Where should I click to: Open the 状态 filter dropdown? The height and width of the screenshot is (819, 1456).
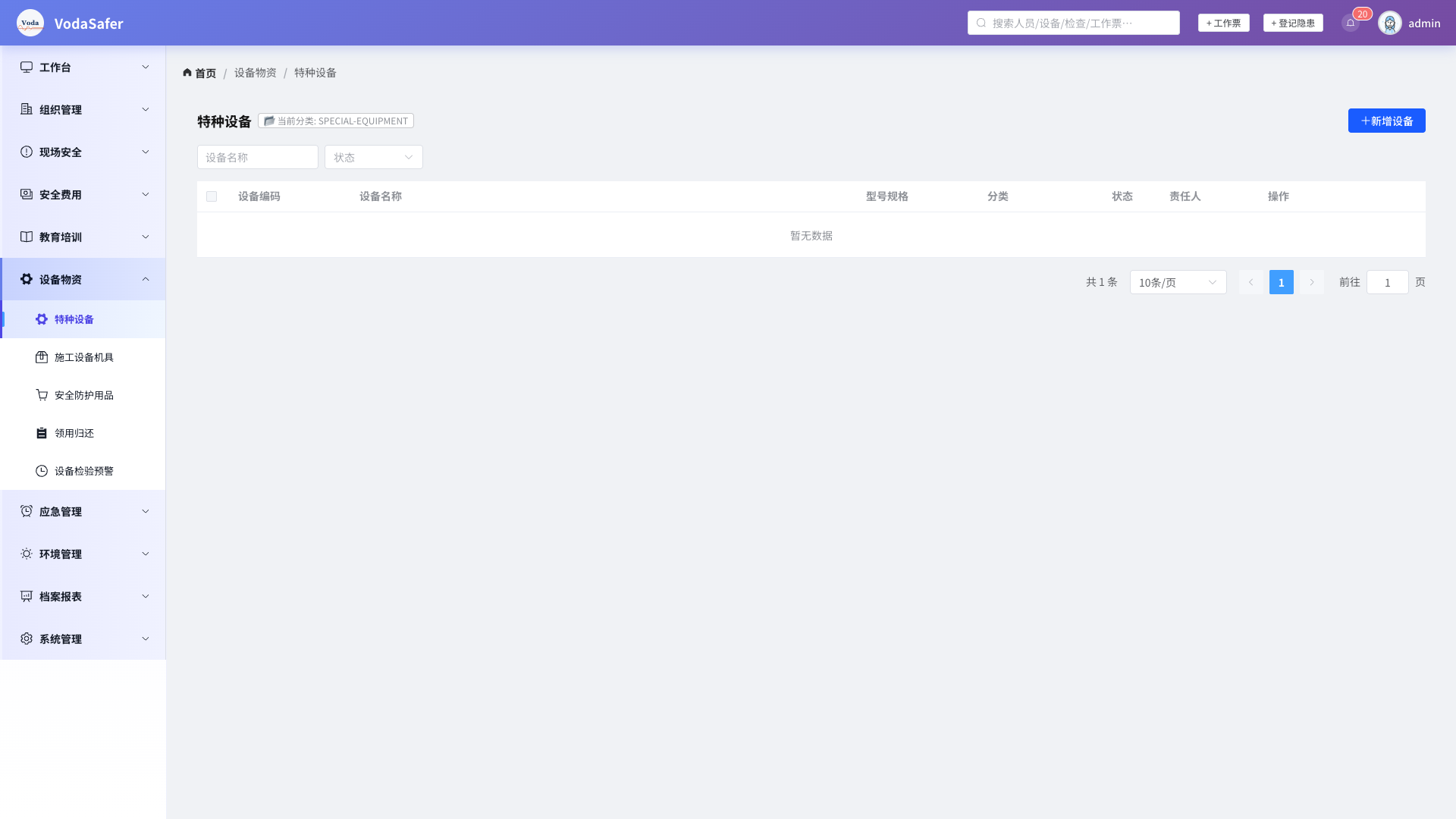tap(374, 157)
